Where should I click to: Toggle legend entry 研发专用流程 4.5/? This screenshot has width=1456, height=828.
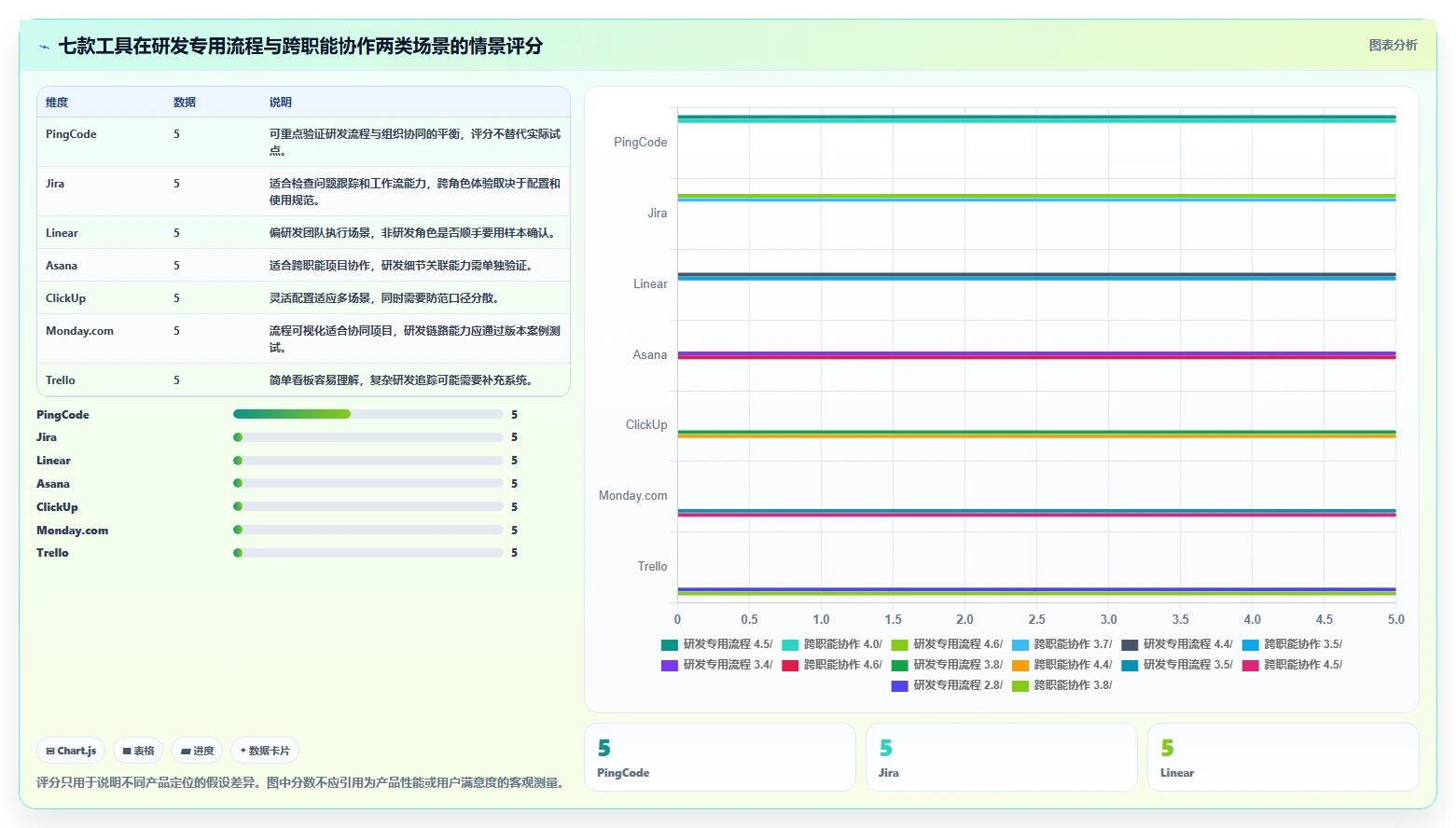[716, 644]
